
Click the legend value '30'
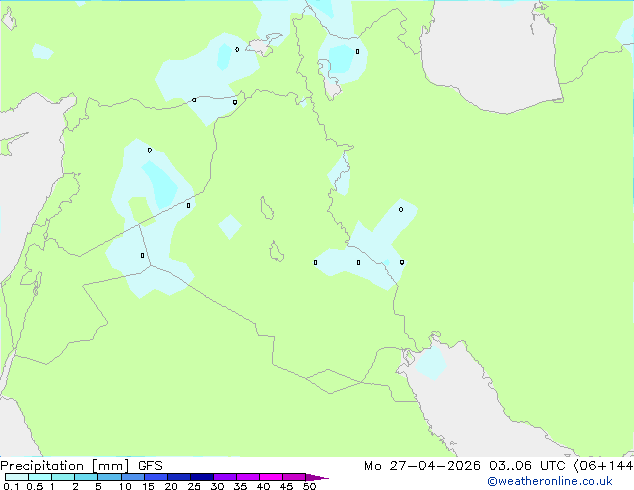coord(217,486)
